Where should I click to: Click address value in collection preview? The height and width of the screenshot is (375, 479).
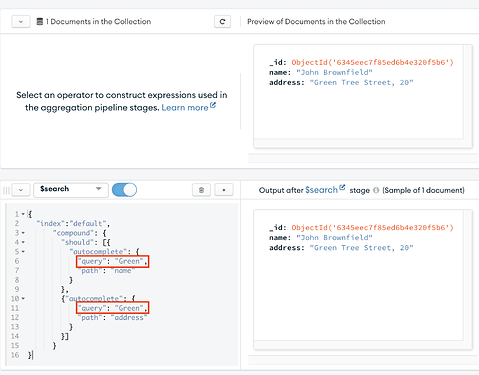tap(361, 82)
